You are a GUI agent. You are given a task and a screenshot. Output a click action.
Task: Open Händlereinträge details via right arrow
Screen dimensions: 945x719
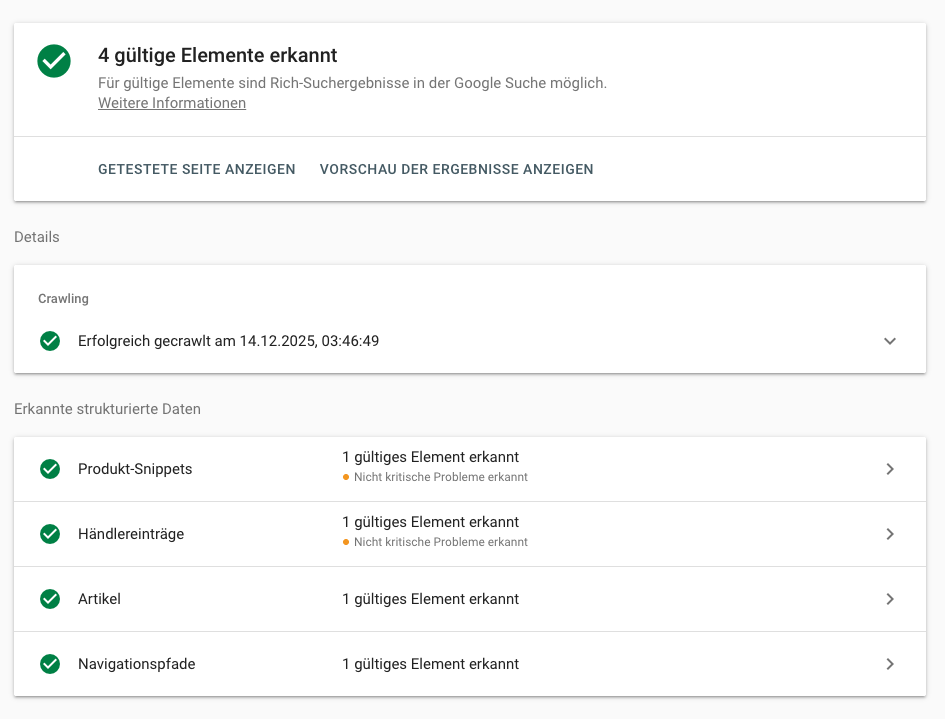[890, 534]
